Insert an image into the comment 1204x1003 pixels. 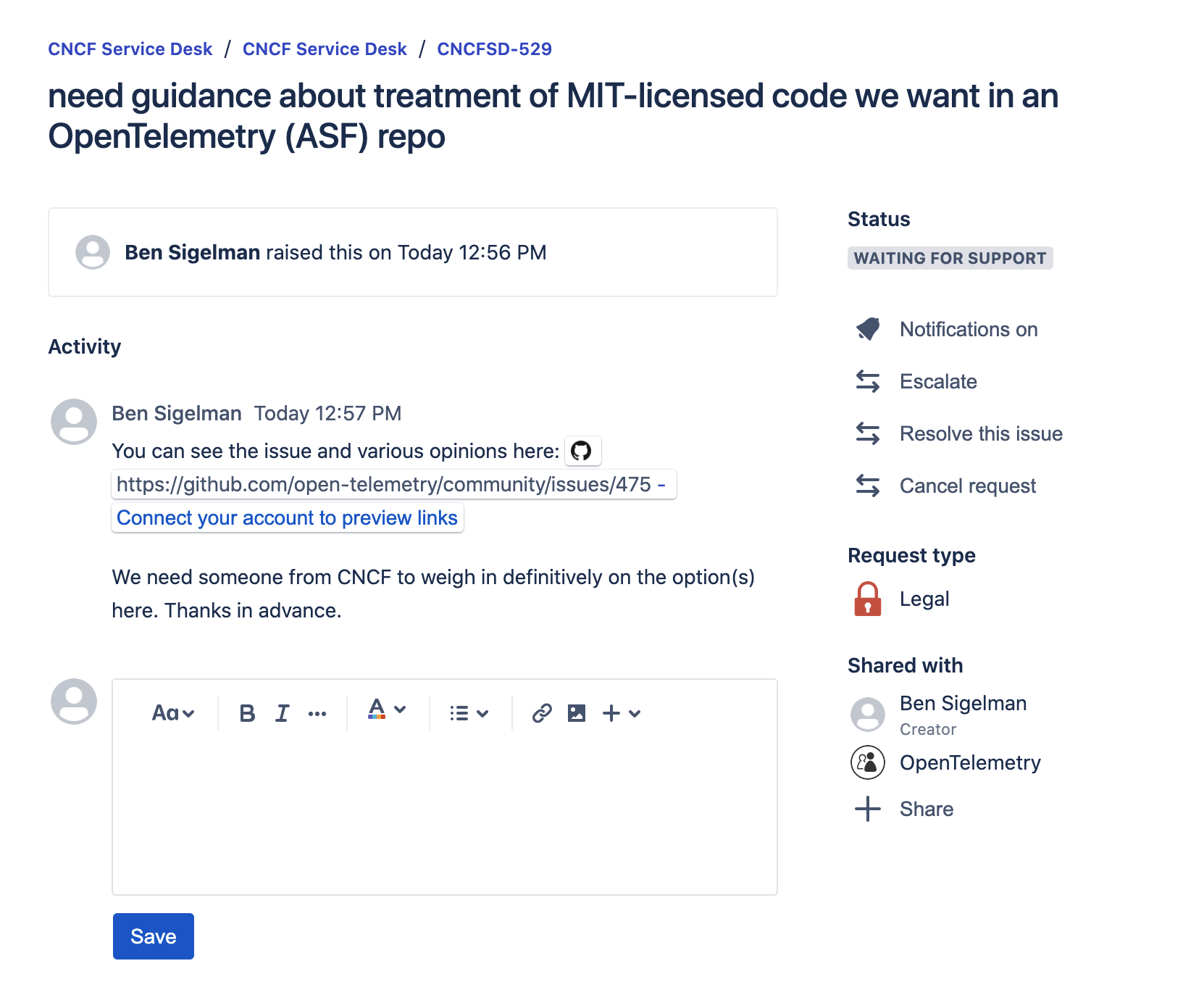[577, 714]
